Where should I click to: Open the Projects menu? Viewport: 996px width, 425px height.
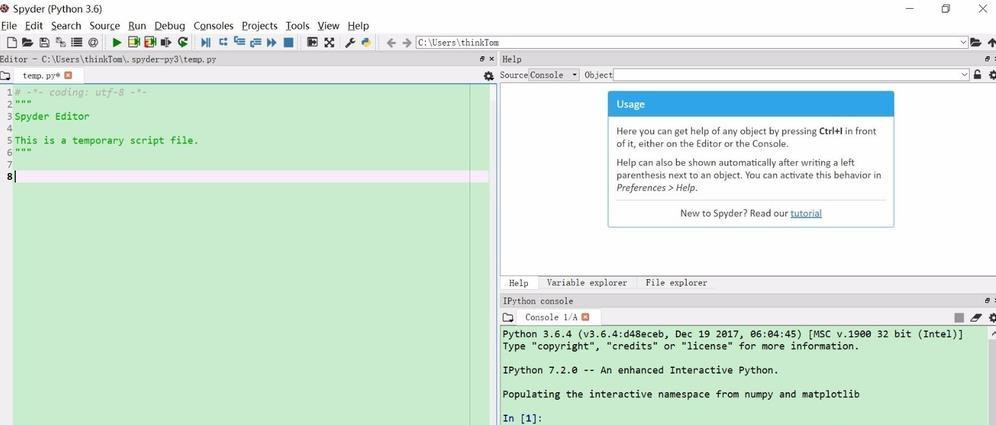(x=259, y=26)
